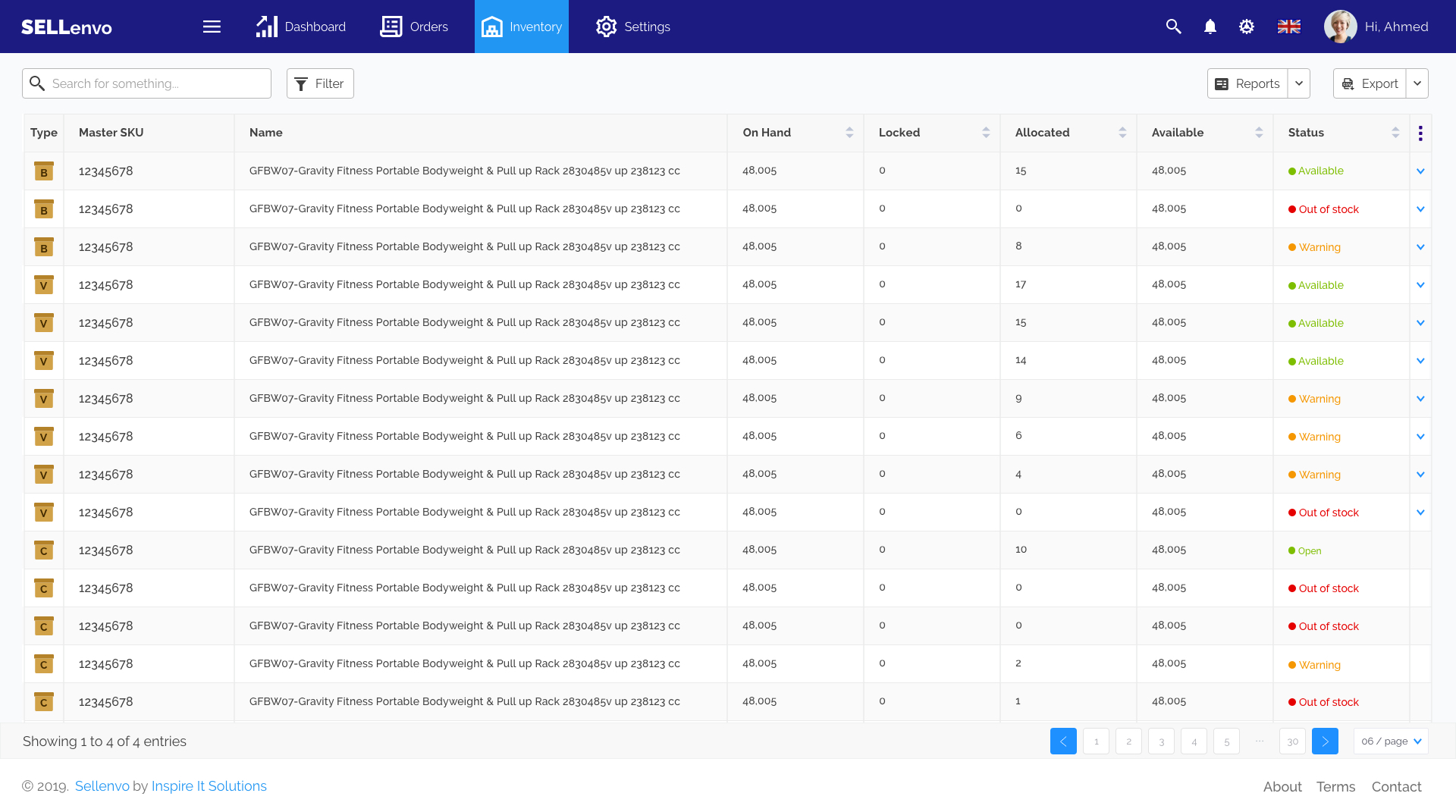The width and height of the screenshot is (1456, 812).
Task: Toggle sorting on Locked column
Action: 986,133
